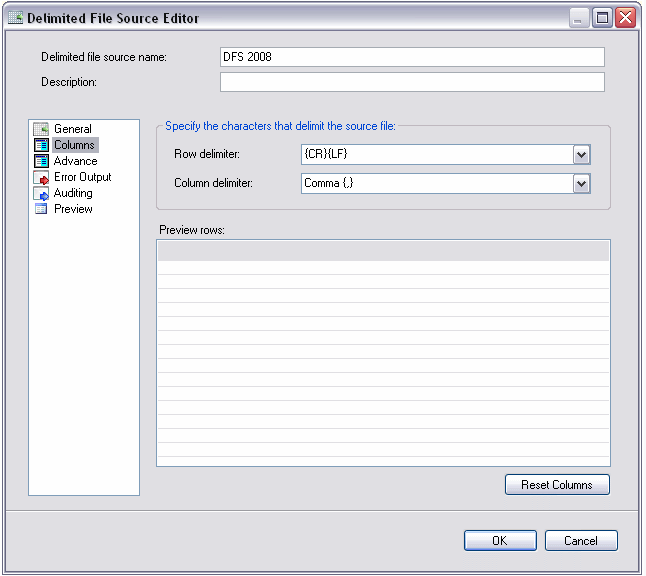Click the dialog title bar icon
This screenshot has width=646, height=576.
point(16,18)
